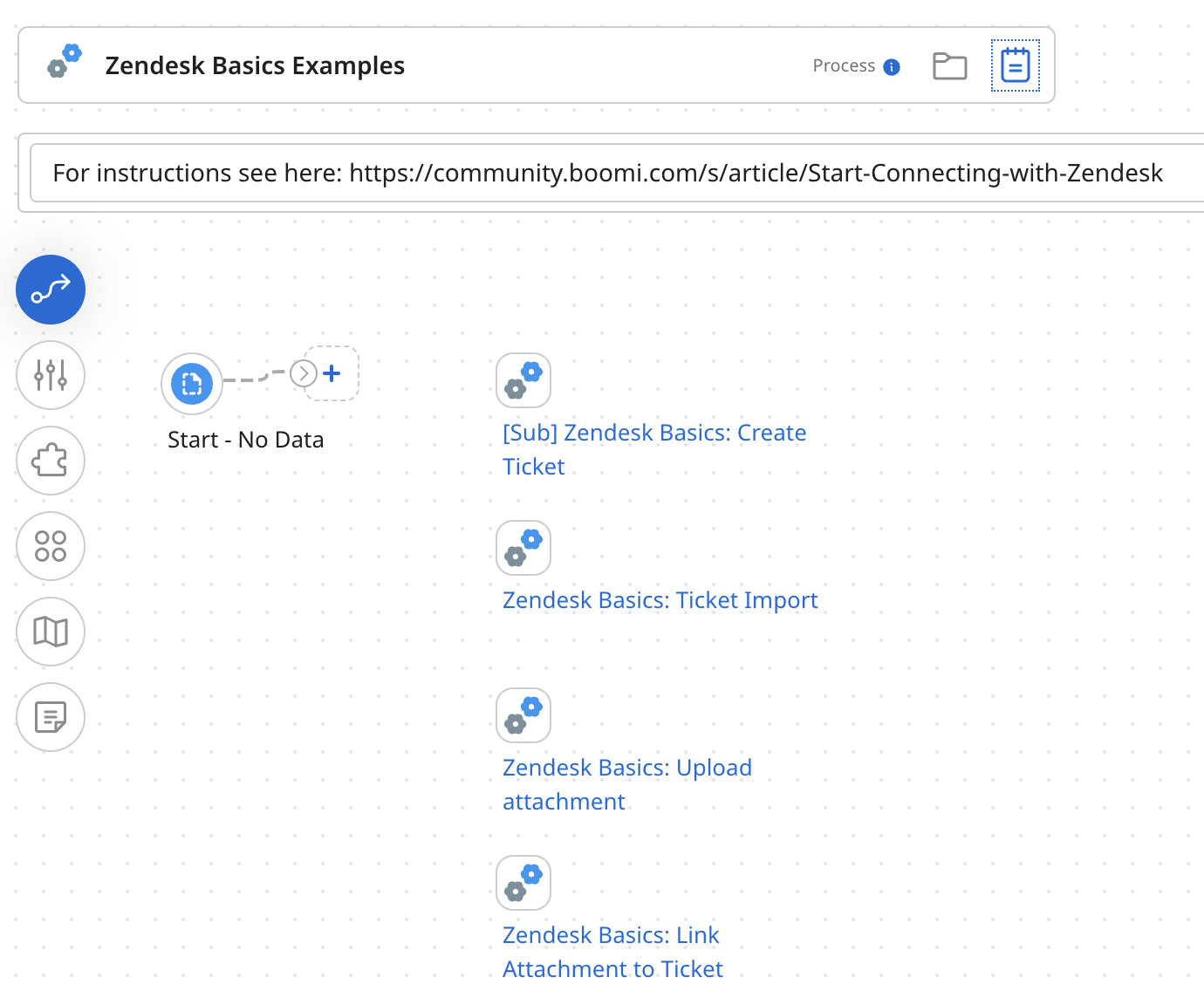This screenshot has width=1204, height=991.
Task: Open the notes panel in the sidebar
Action: 50,717
